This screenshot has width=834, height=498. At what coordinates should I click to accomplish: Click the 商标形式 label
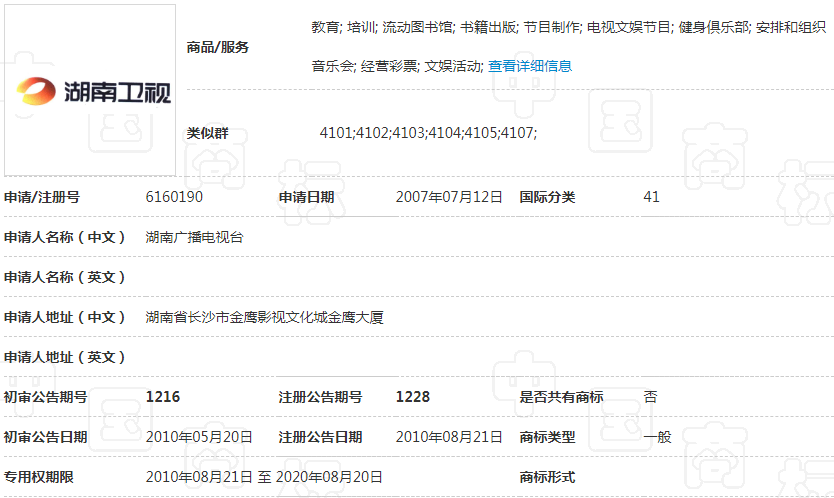(x=547, y=477)
